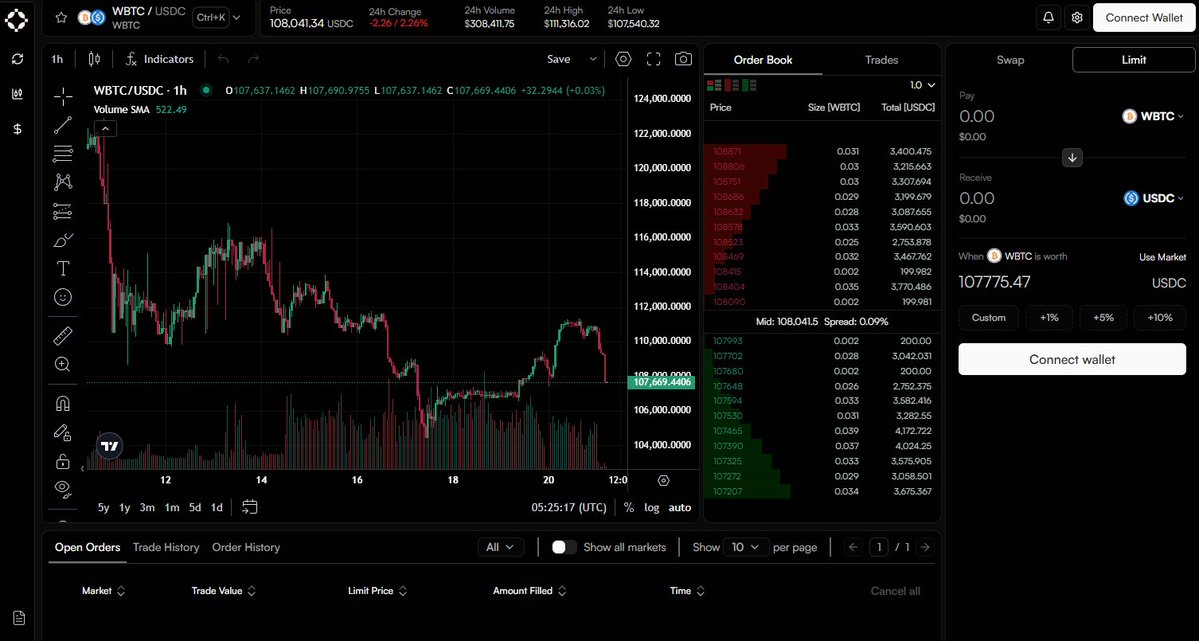
Task: Switch the chart to fullscreen mode
Action: pyautogui.click(x=653, y=59)
